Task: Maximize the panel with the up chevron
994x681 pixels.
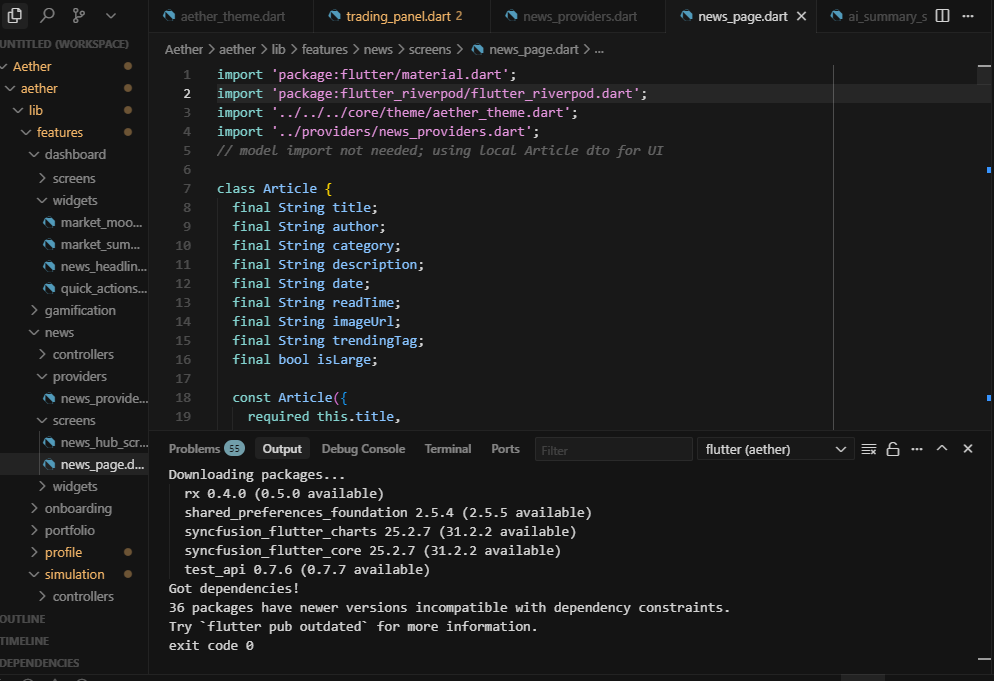Action: click(942, 449)
